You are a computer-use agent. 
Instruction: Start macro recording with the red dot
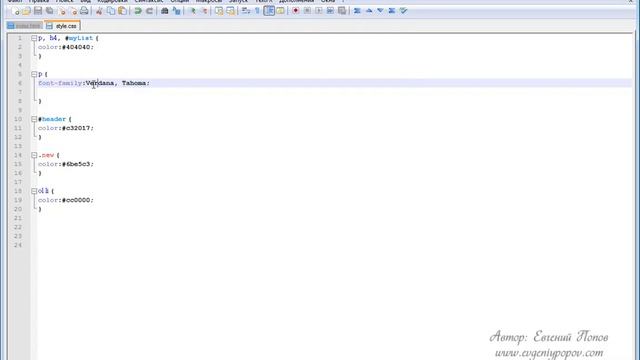(x=296, y=11)
